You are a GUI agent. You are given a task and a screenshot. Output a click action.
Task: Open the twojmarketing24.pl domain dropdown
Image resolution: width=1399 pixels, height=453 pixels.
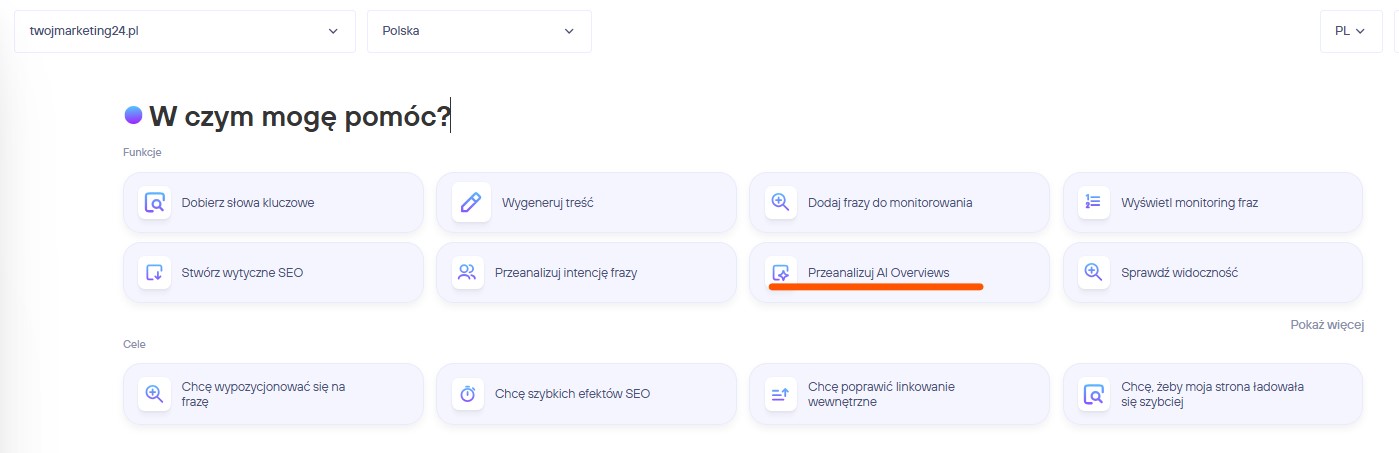point(185,31)
